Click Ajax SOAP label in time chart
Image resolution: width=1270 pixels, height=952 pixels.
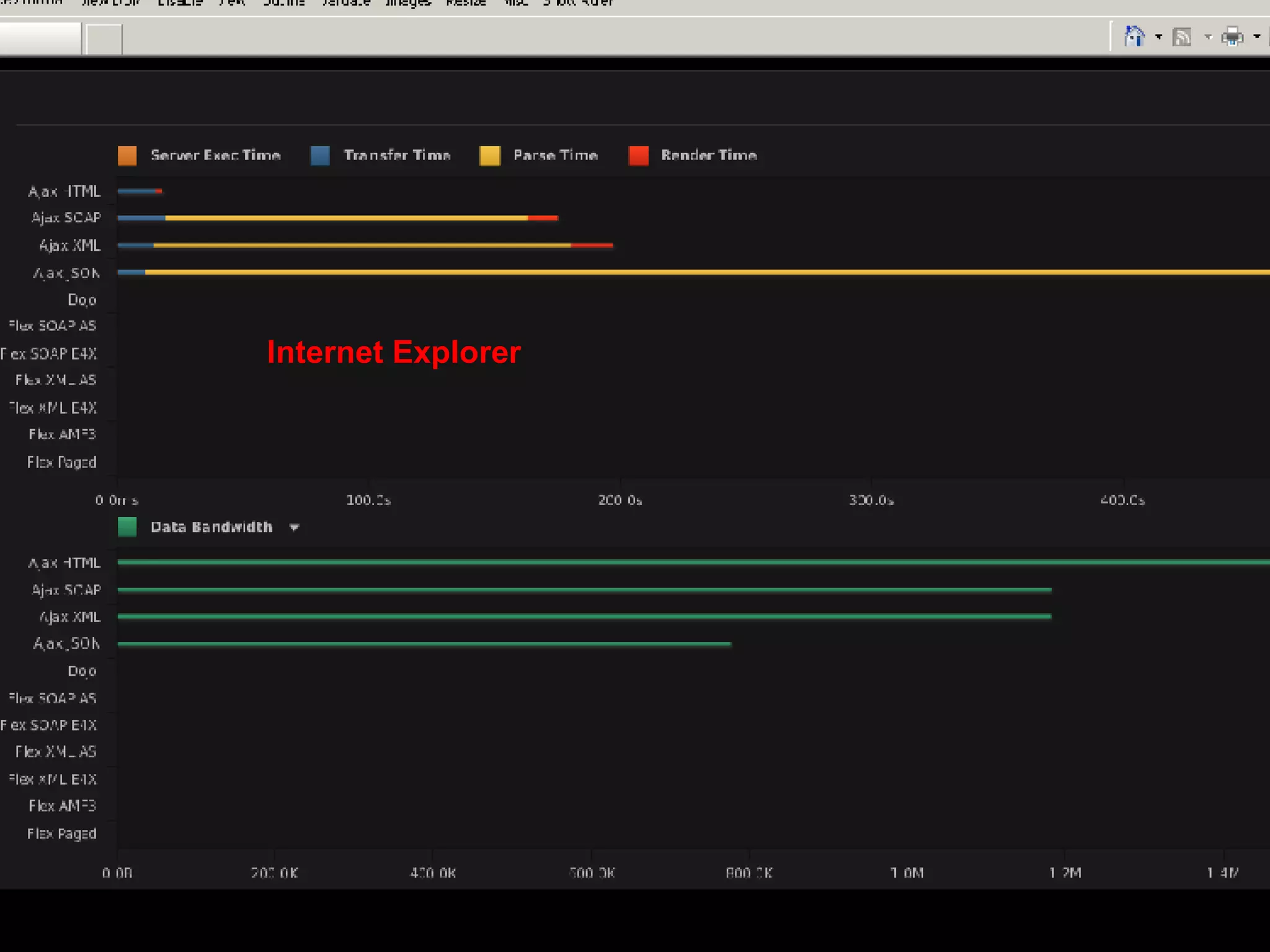(x=66, y=218)
